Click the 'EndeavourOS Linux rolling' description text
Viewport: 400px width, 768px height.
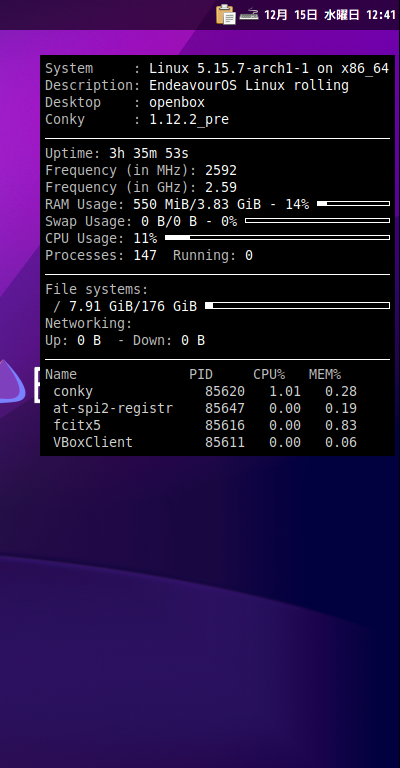click(249, 85)
